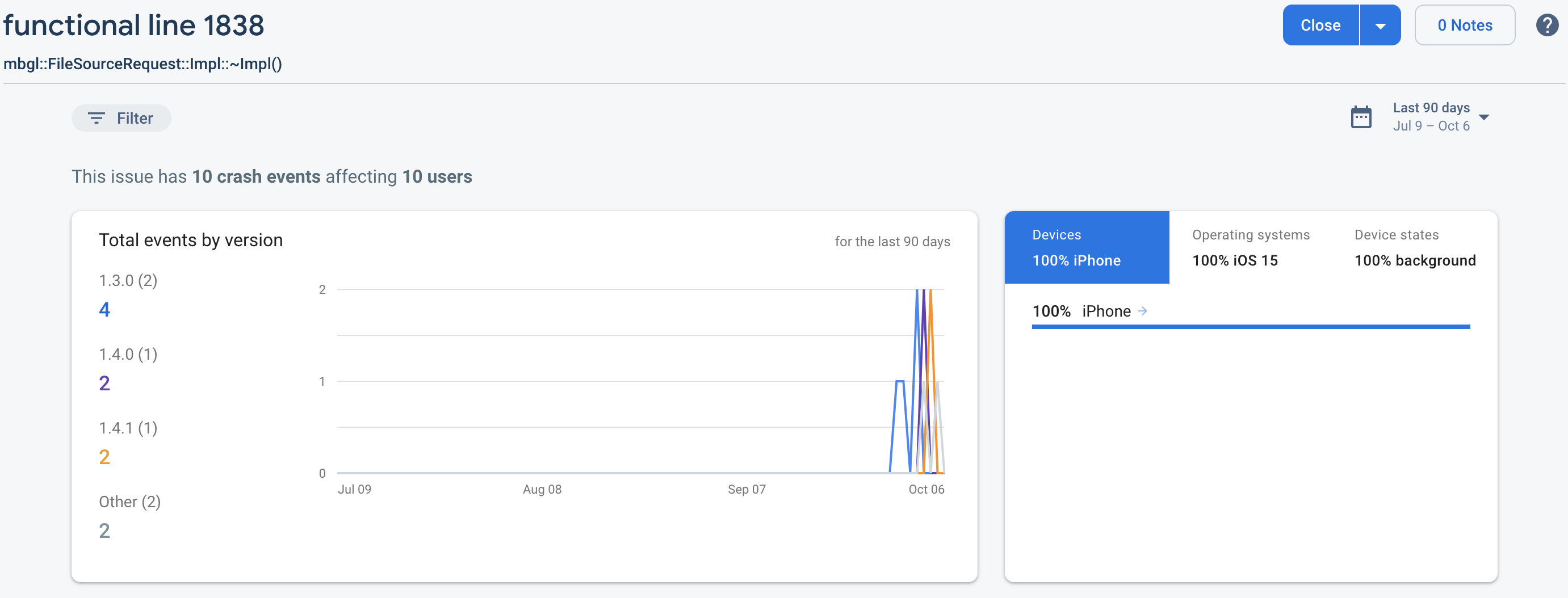The image size is (1568, 598).
Task: Select Other (2) in chart legend
Action: pyautogui.click(x=129, y=502)
